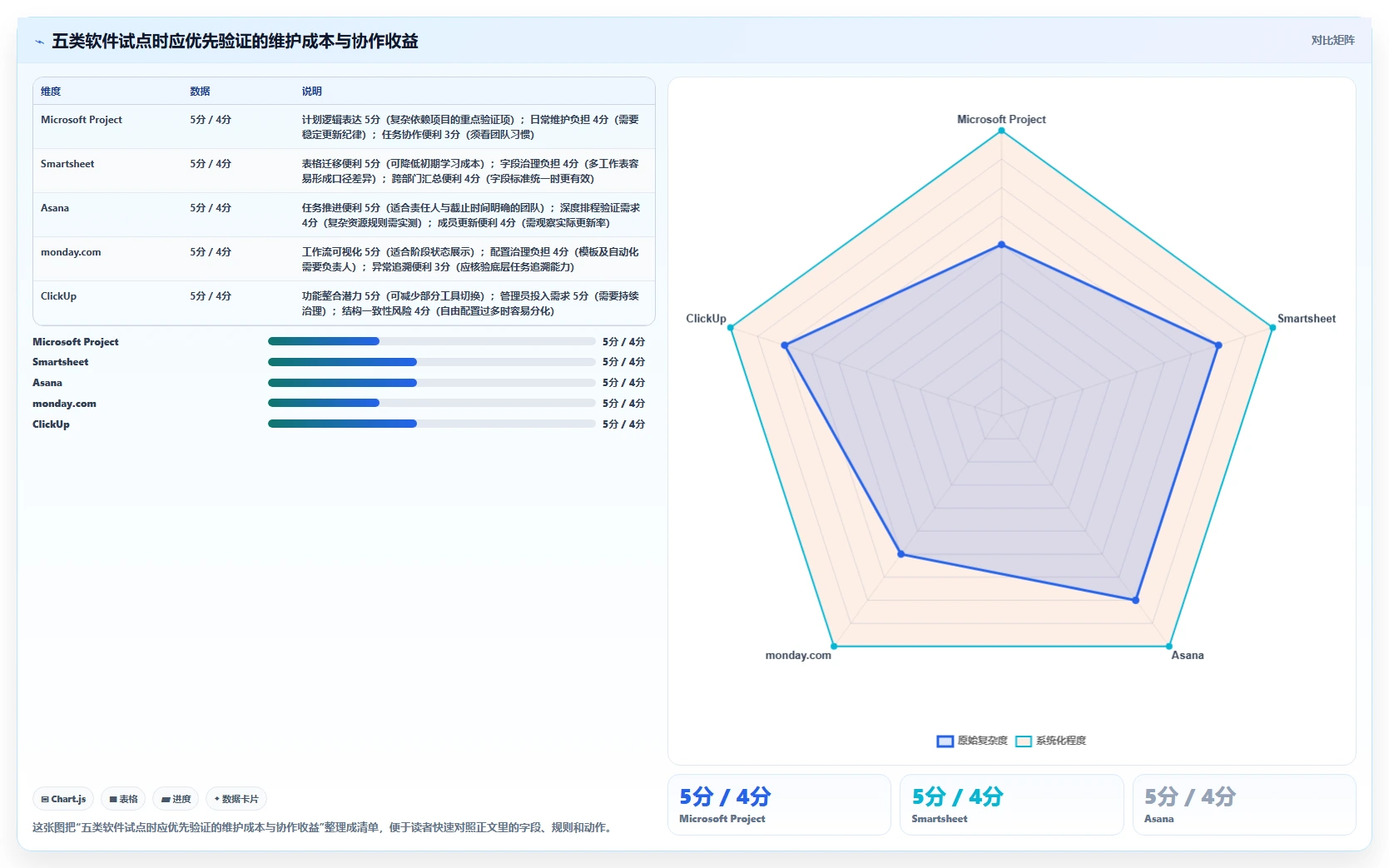Click the 表格 chip at the bottom

tap(123, 799)
